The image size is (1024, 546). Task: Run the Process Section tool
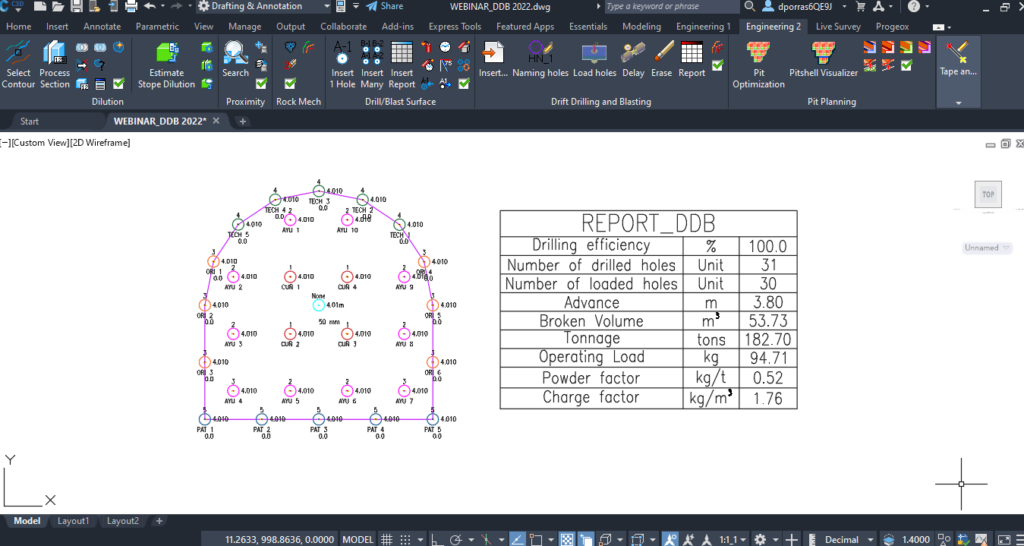click(x=55, y=64)
